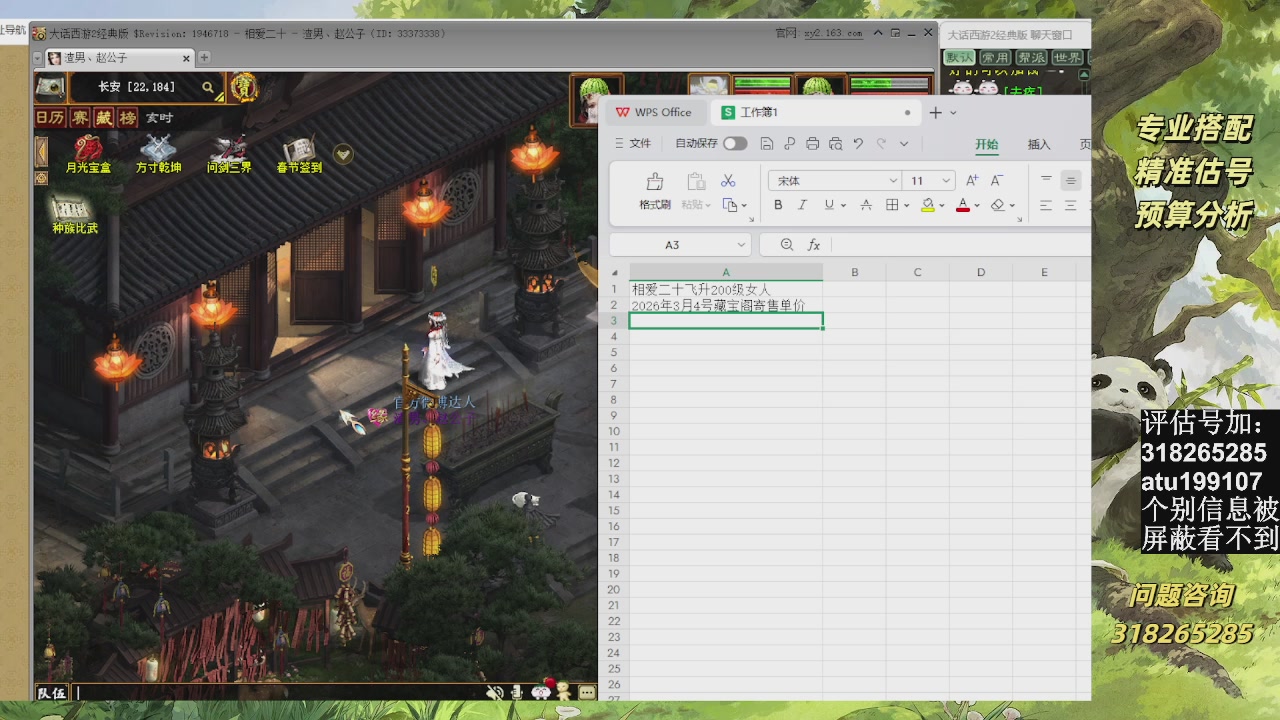Click the 日历 button in game

[50, 118]
